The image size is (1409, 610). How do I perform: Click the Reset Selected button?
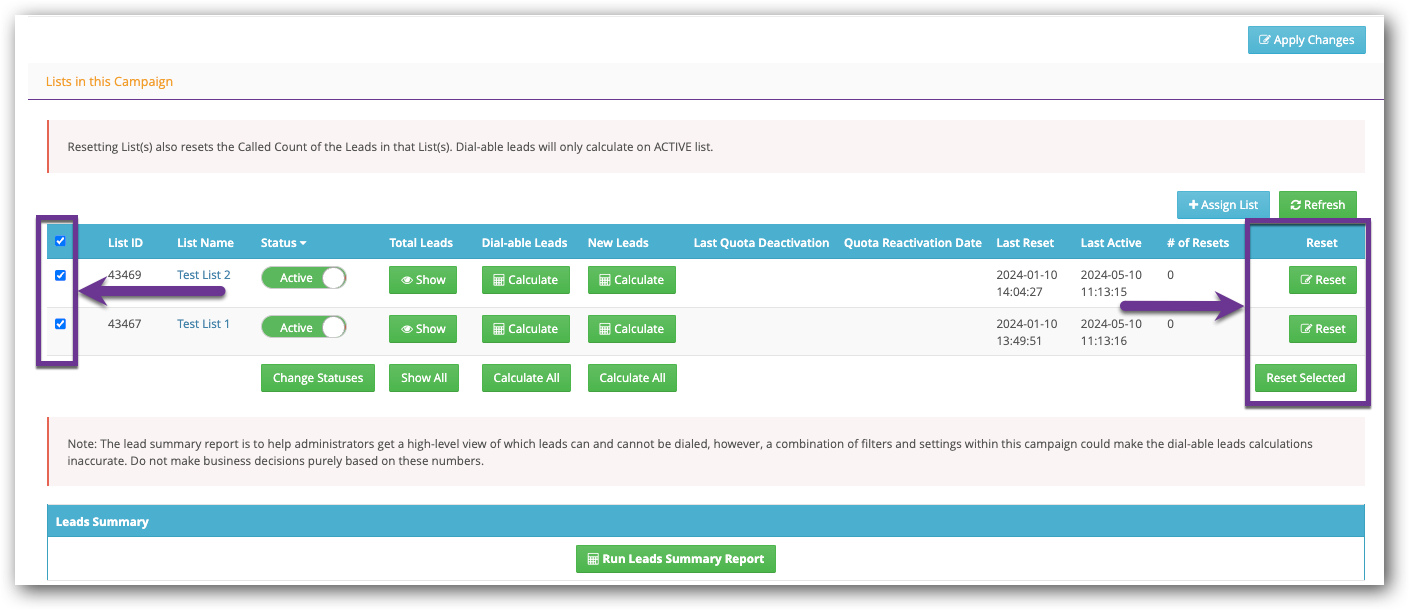[1305, 378]
